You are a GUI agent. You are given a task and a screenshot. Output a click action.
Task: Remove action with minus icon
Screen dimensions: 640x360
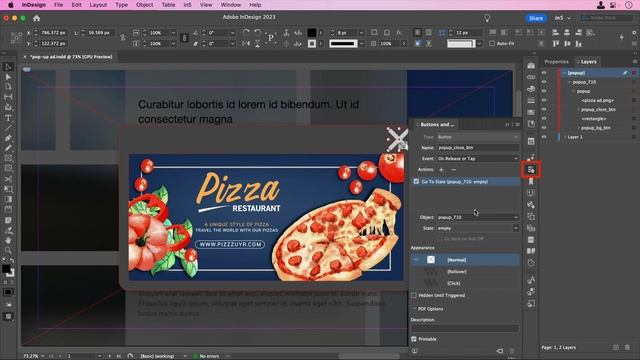pos(453,169)
